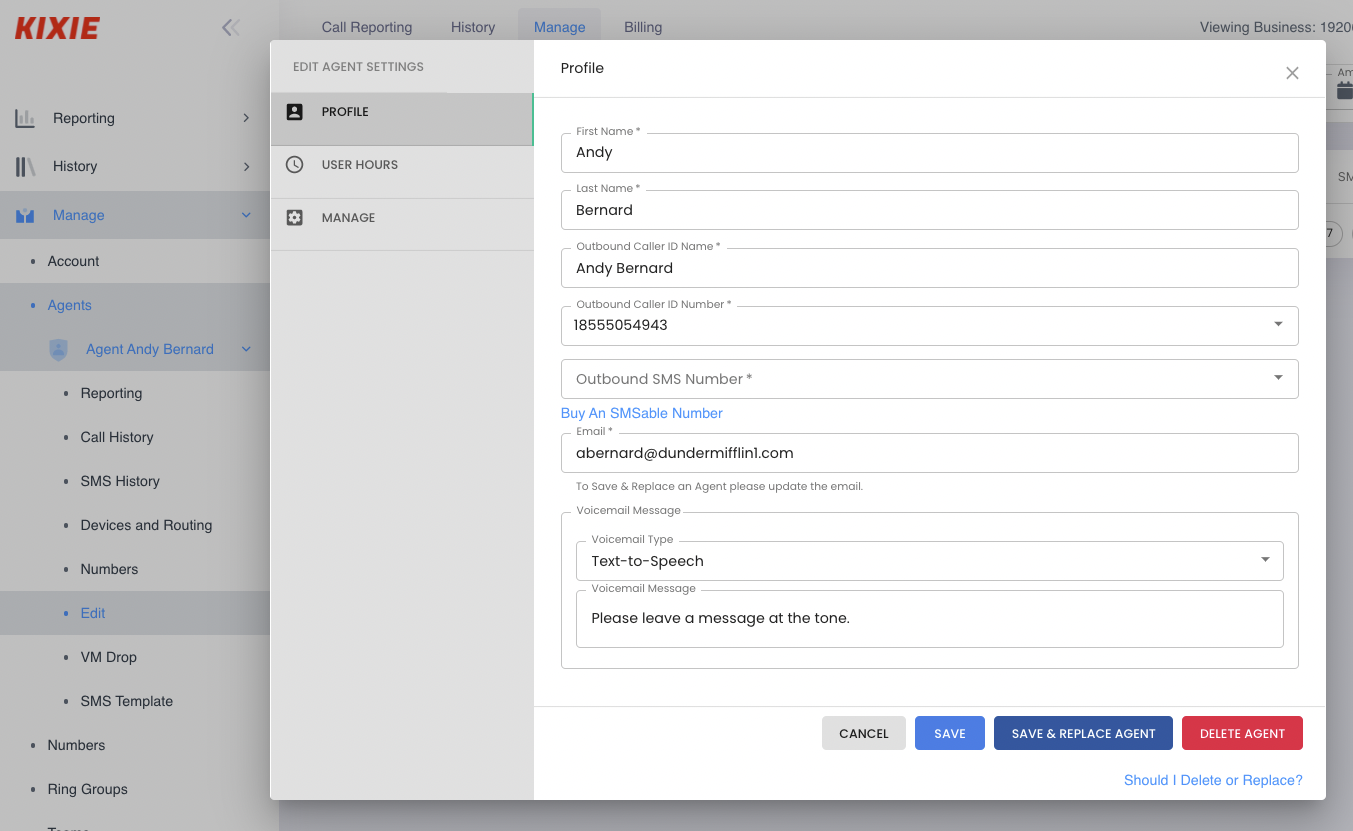Click the Voicemail Message text area
The height and width of the screenshot is (831, 1353).
click(930, 618)
